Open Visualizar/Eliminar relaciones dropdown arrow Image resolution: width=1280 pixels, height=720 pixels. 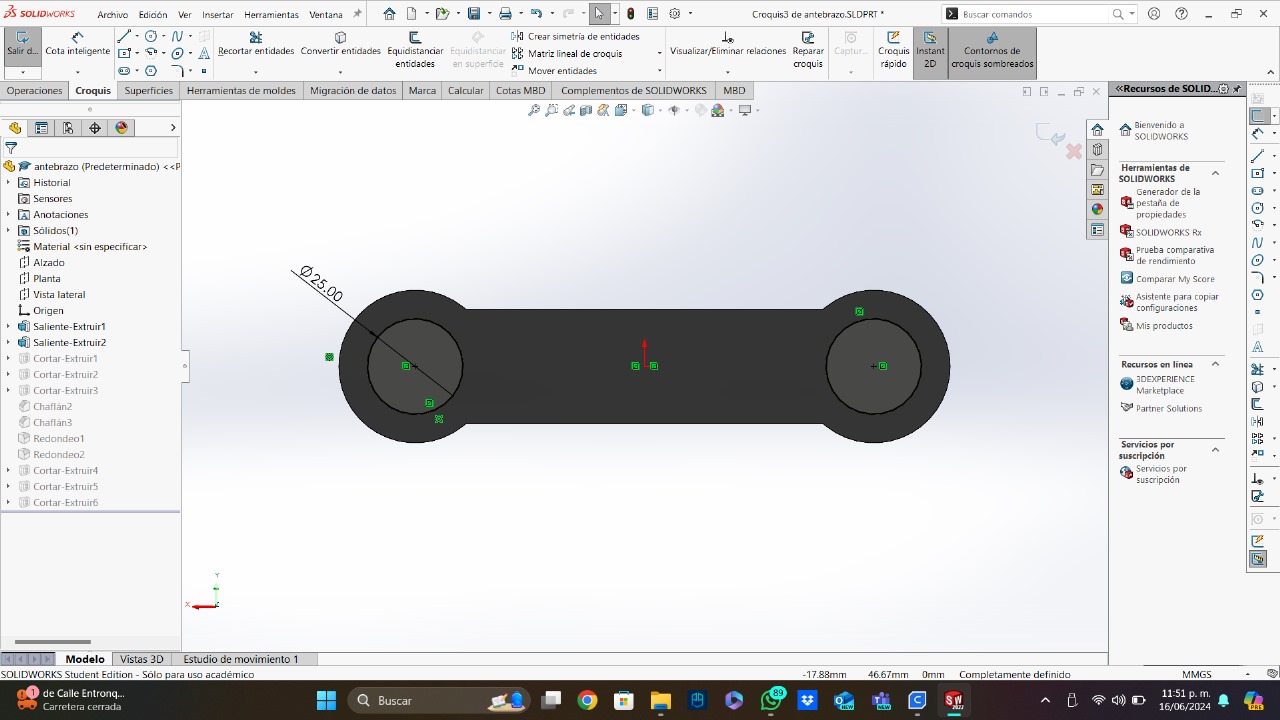click(727, 72)
